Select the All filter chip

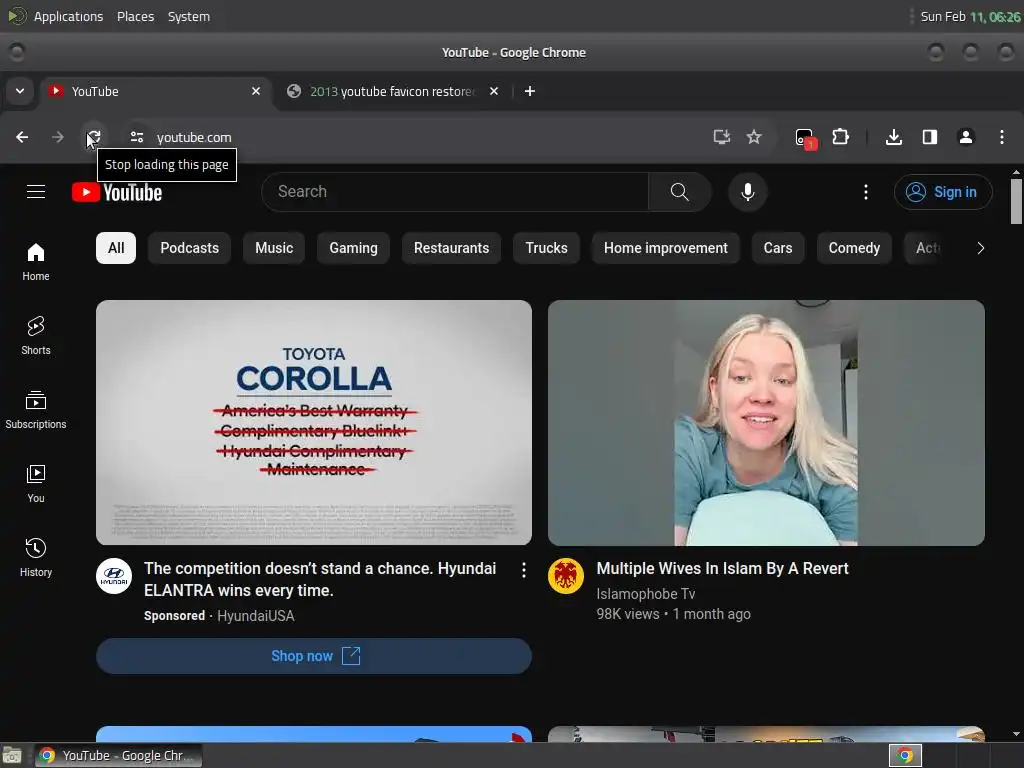coord(116,248)
